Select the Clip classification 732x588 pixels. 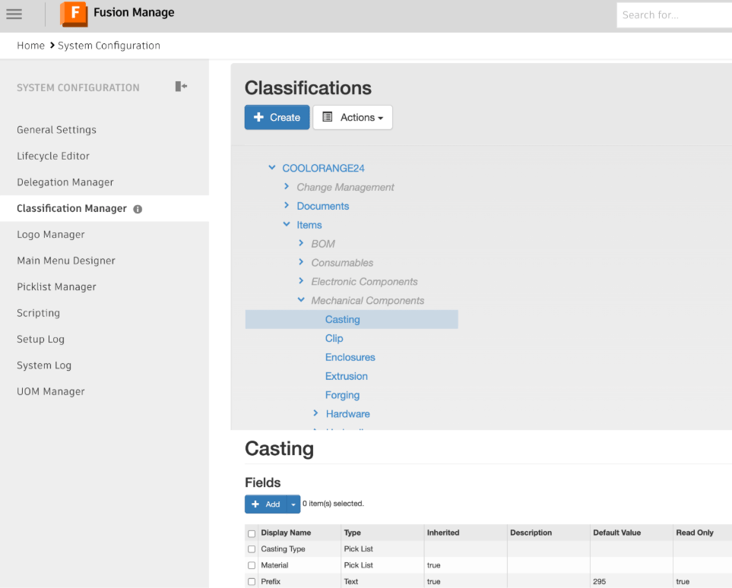[x=334, y=338]
